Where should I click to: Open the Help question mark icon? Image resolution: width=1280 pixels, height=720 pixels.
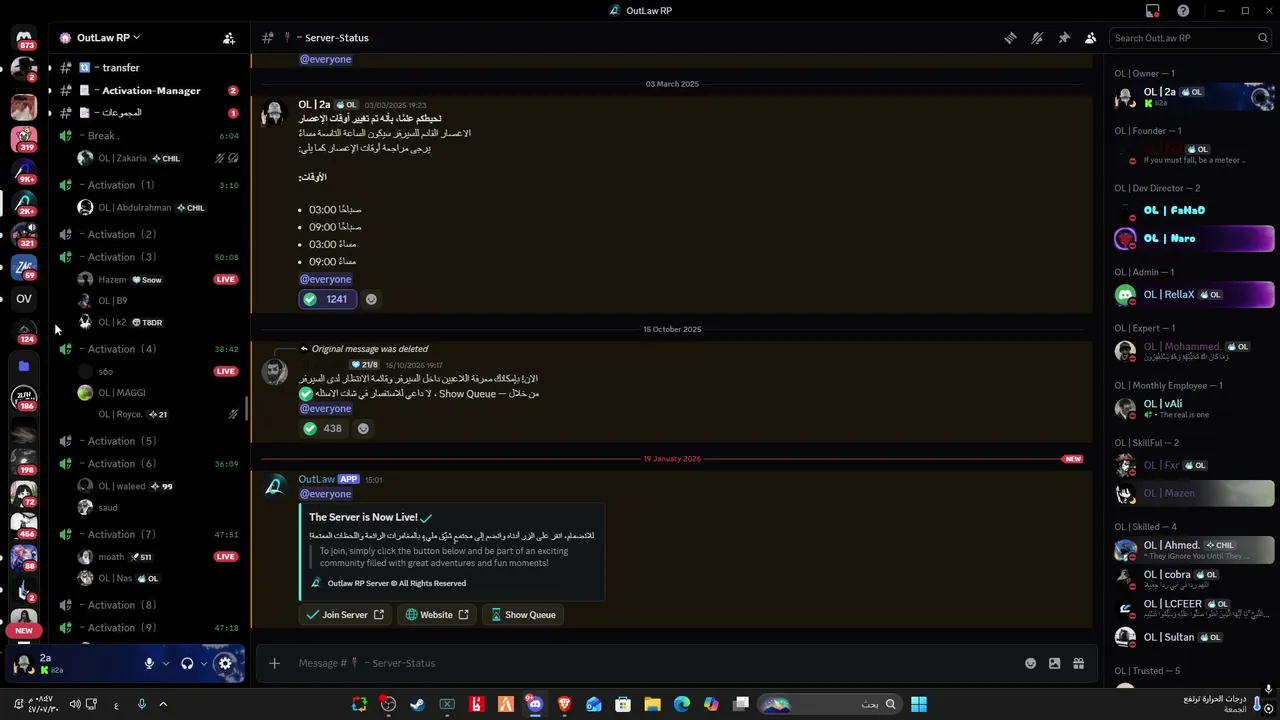coord(1184,11)
